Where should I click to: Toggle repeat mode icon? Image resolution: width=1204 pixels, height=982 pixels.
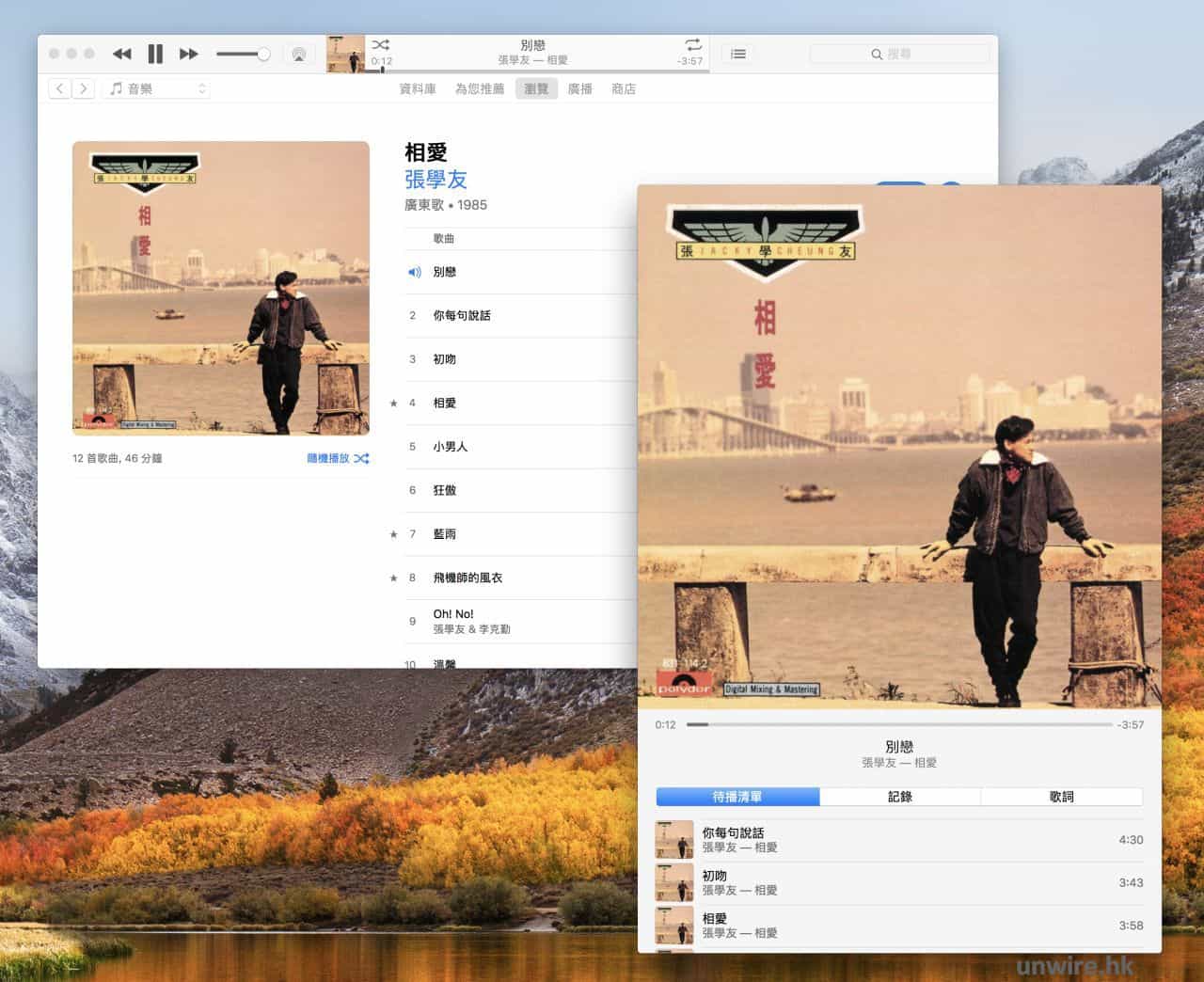coord(693,44)
